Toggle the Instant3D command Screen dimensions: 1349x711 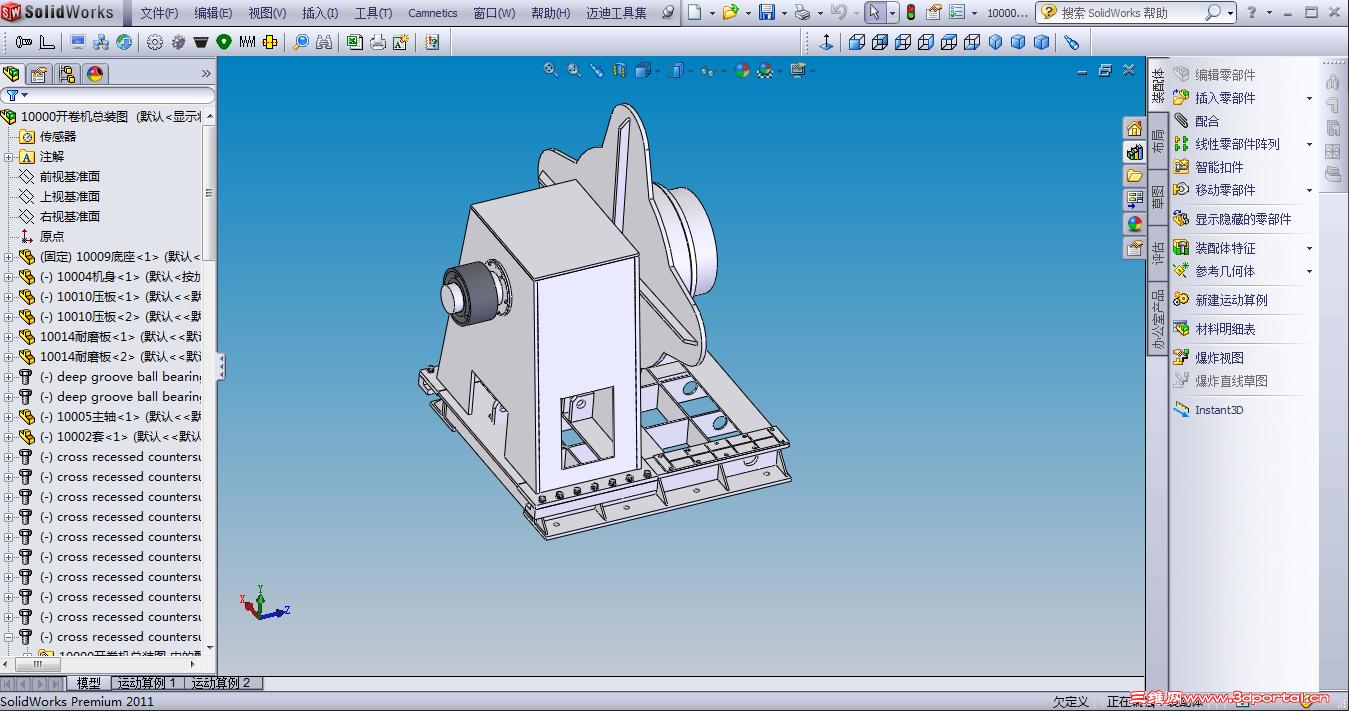click(1207, 410)
